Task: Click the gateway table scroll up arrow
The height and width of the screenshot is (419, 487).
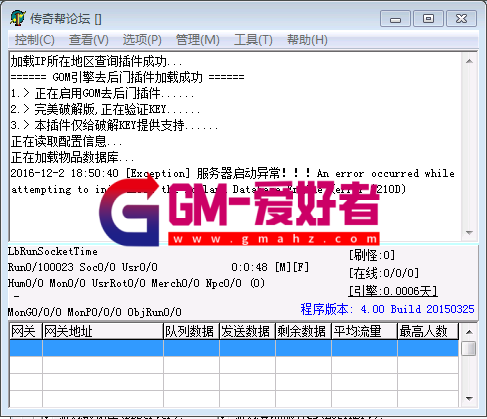Action: [x=469, y=332]
